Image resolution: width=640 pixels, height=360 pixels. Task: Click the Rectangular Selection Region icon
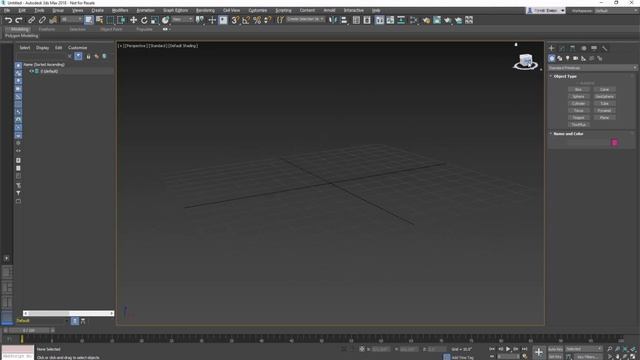coord(110,20)
